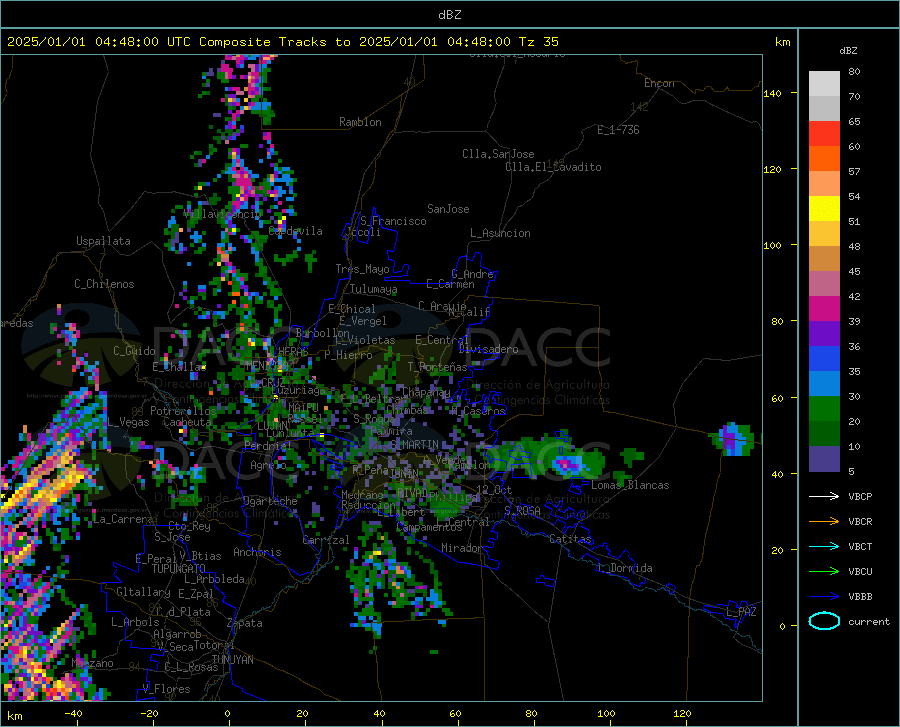Click the white VBCP arrow icon
The image size is (900, 727).
coord(824,496)
